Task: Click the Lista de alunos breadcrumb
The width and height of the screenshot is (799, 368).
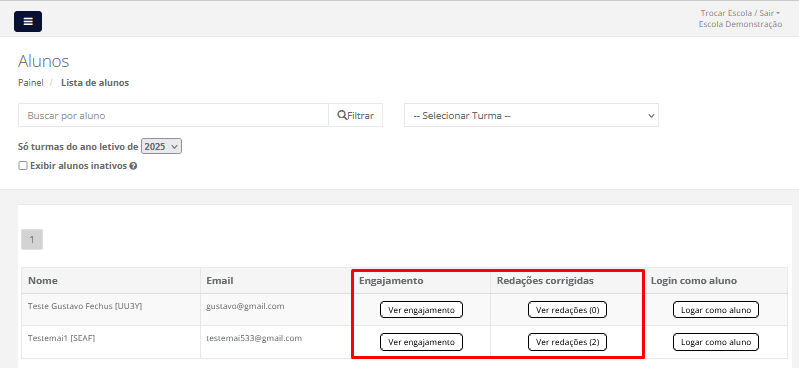Action: point(95,83)
